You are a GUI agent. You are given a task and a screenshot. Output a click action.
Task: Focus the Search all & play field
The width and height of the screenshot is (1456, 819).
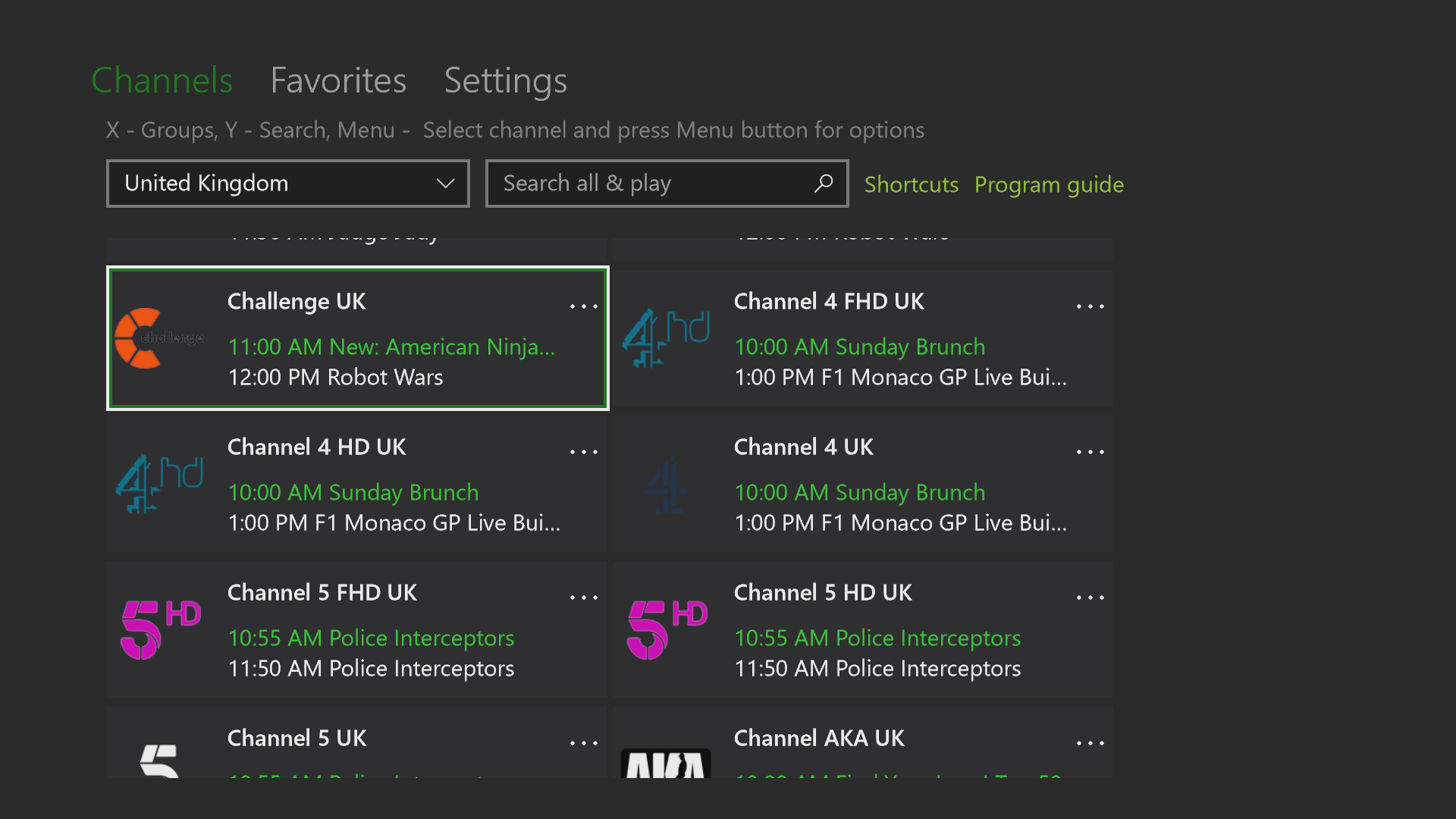652,184
